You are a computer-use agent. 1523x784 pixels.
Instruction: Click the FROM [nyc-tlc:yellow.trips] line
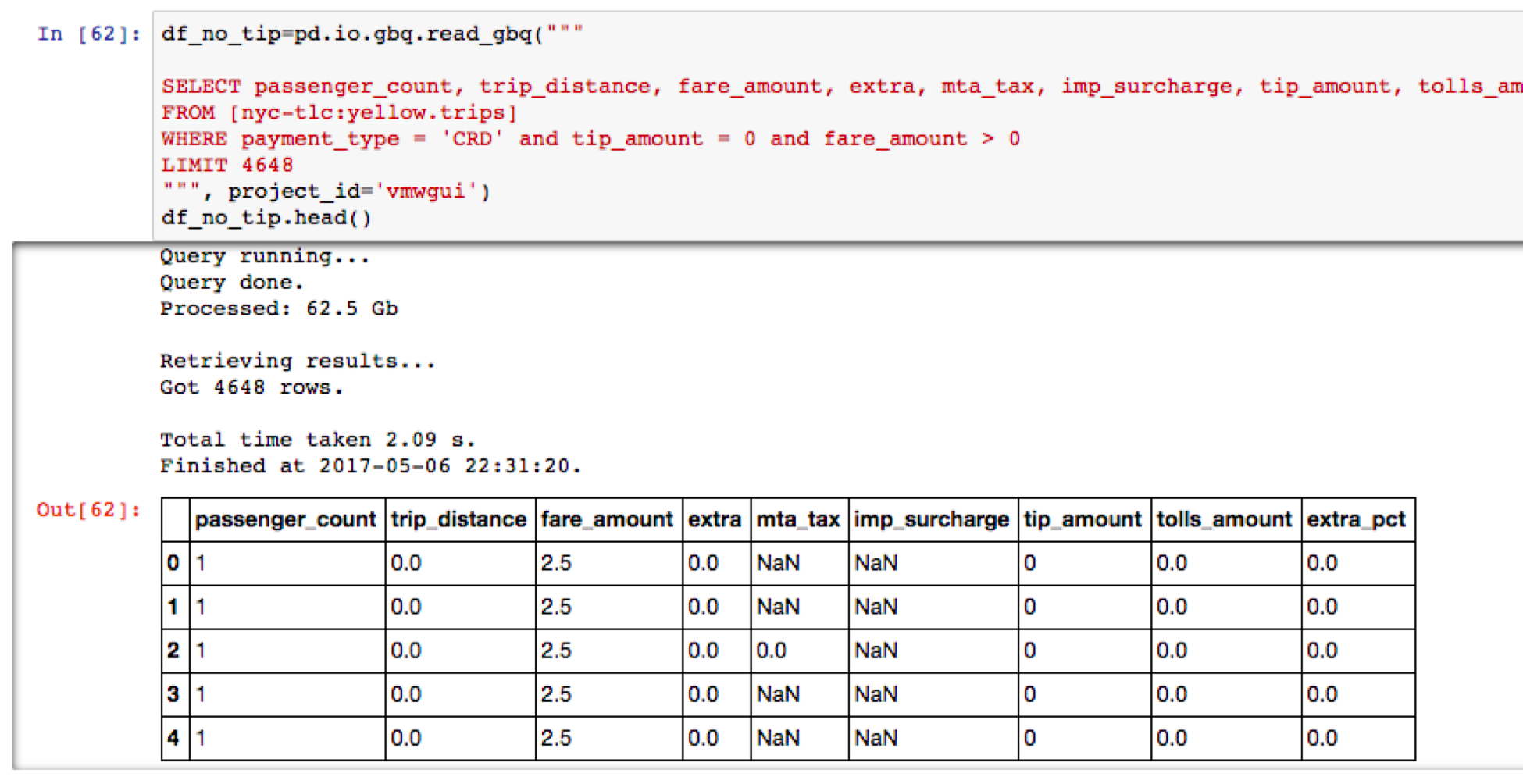point(340,112)
